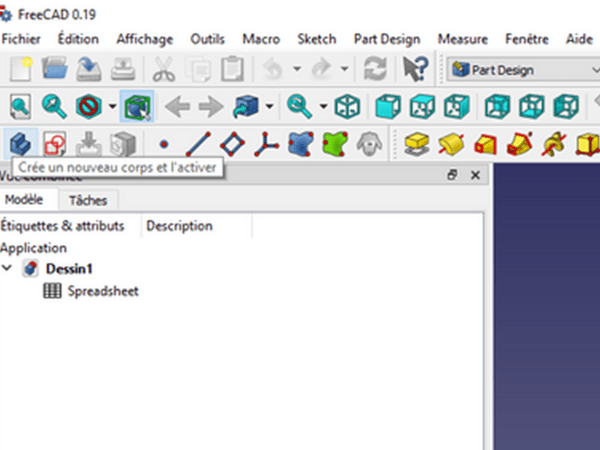Image resolution: width=600 pixels, height=450 pixels.
Task: Collapse the Dessin1 tree node
Action: tap(8, 269)
